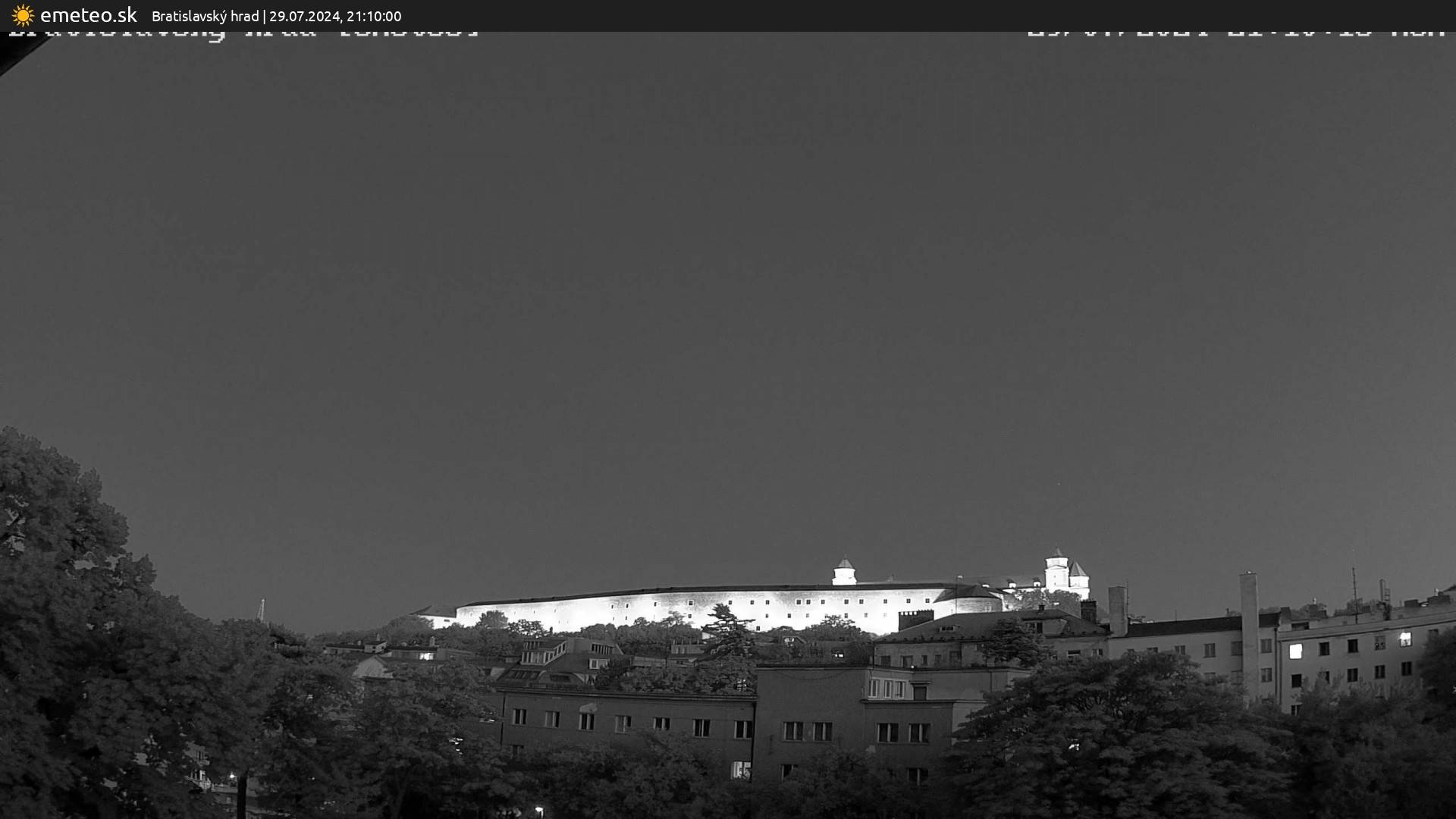Viewport: 1456px width, 819px height.
Task: Click the antenna mast on the right rooftop
Action: [1355, 591]
